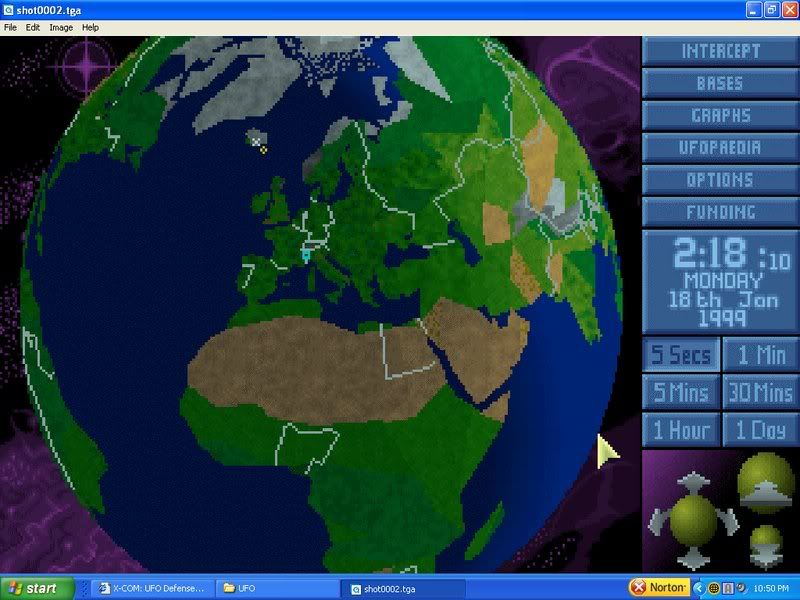This screenshot has width=800, height=600.
Task: Open the File menu
Action: tap(10, 28)
